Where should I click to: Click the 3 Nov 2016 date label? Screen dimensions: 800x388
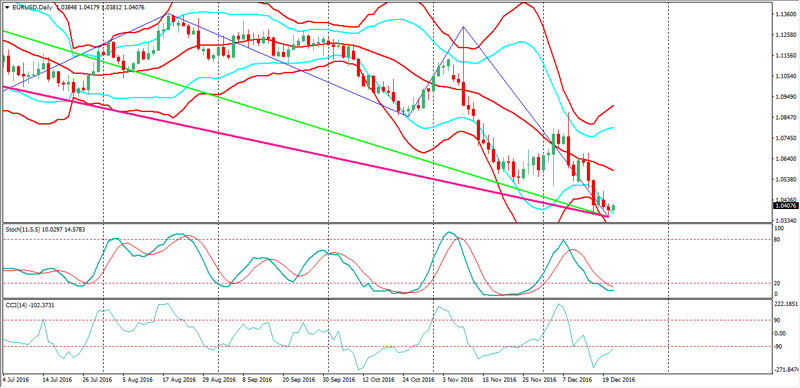click(458, 380)
